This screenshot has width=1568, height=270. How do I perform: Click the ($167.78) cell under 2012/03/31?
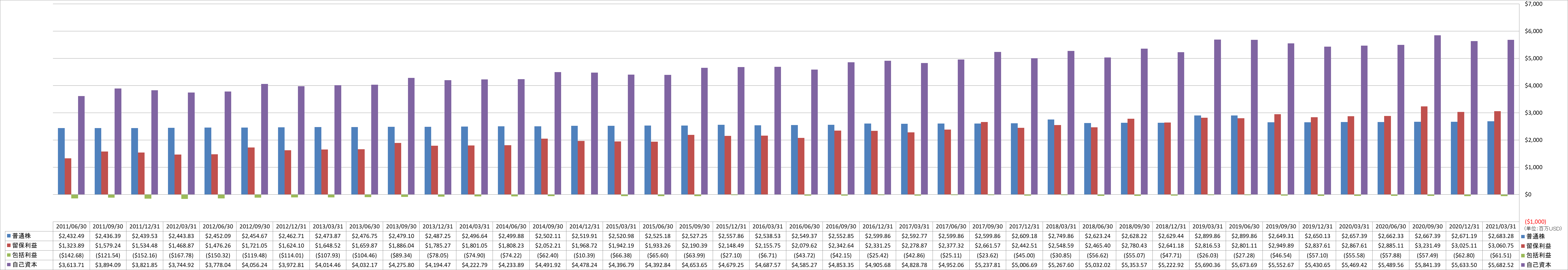(181, 255)
